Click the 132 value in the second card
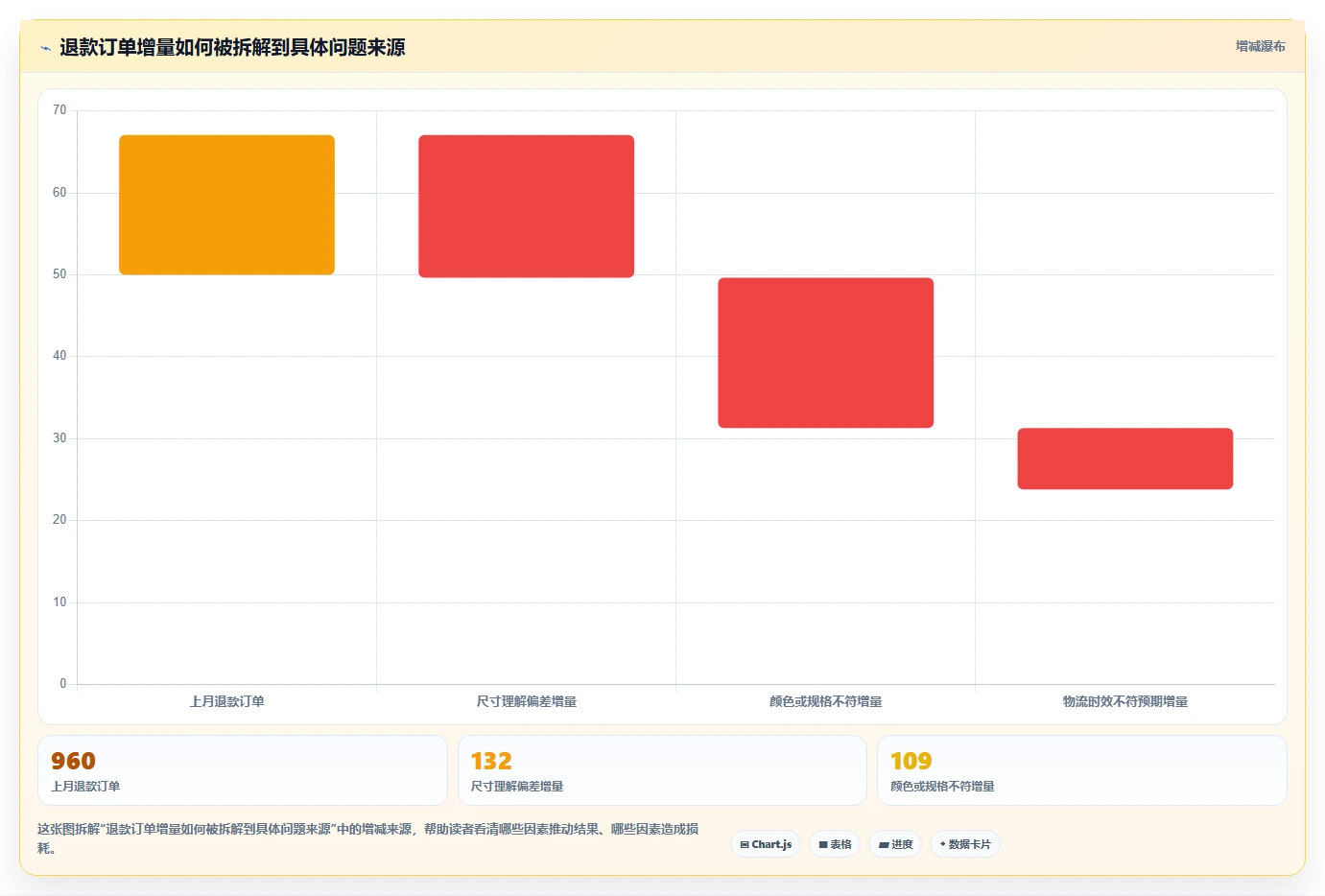This screenshot has width=1325, height=896. [491, 761]
